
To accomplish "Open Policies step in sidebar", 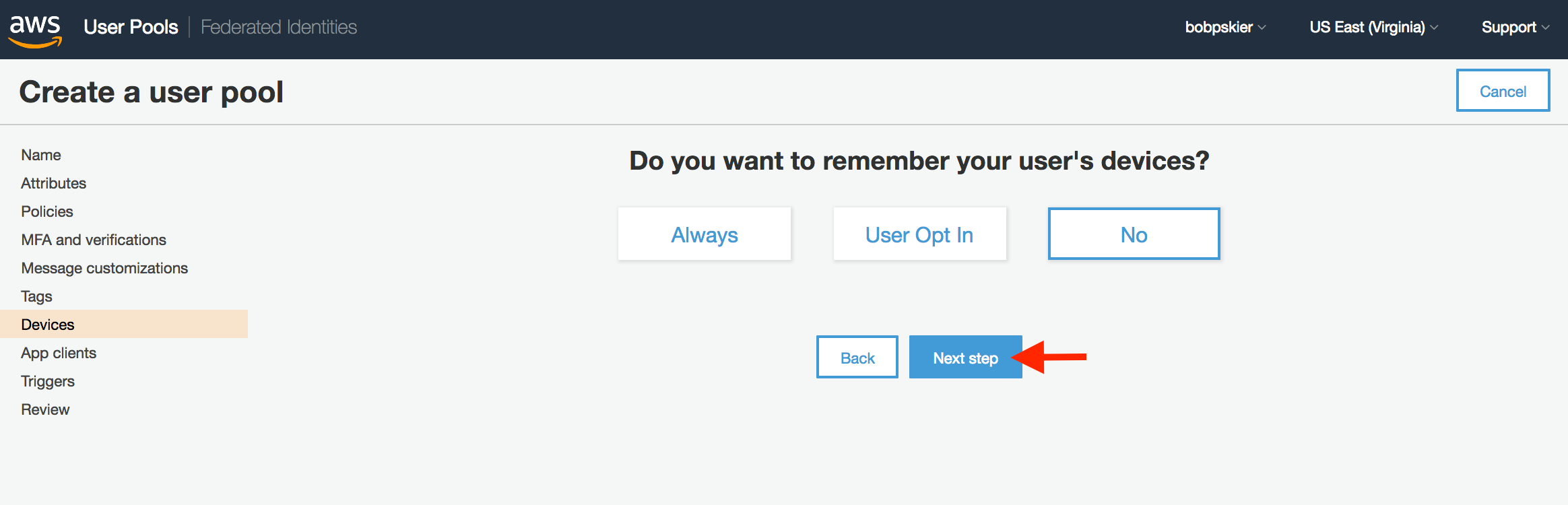I will [47, 211].
